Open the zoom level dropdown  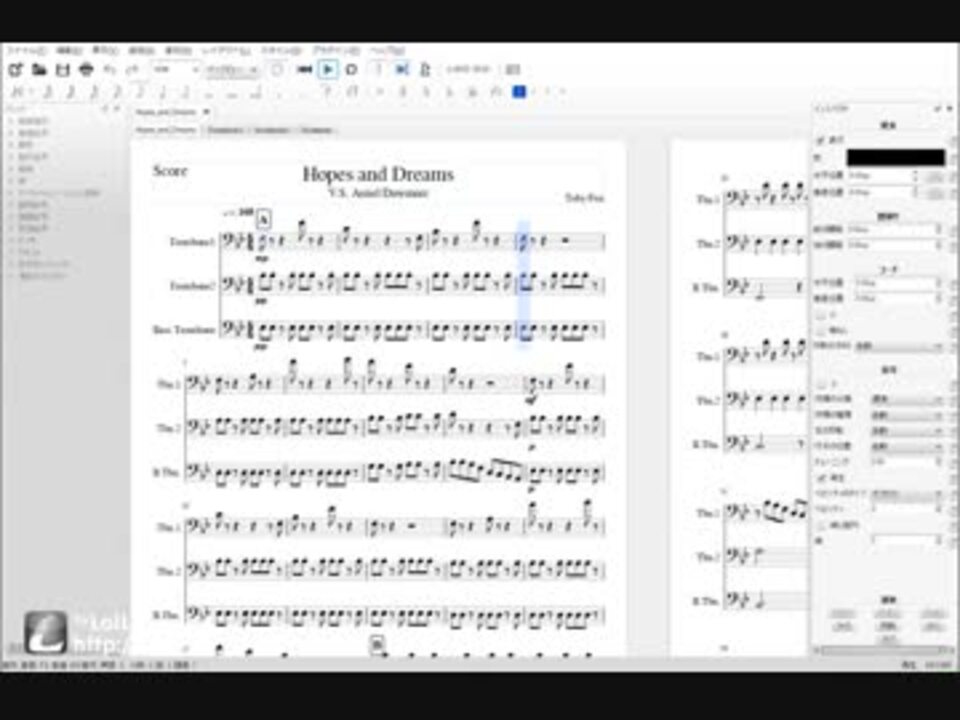[x=176, y=70]
